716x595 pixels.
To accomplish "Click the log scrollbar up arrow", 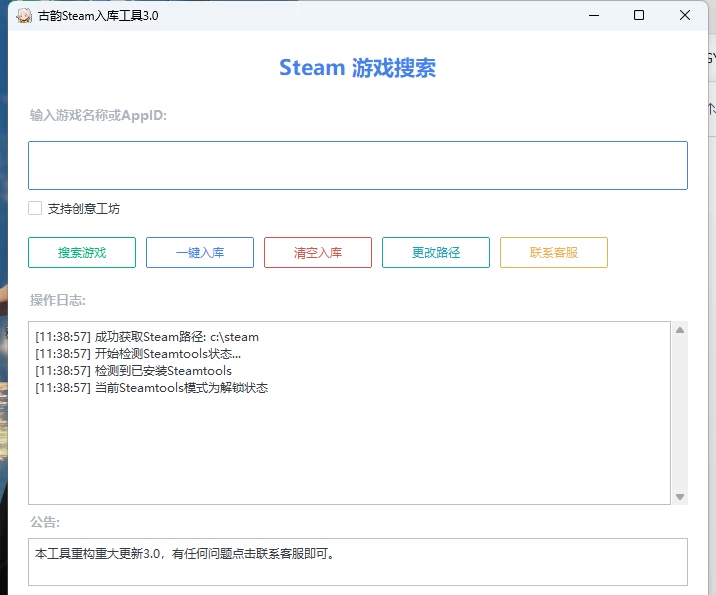I will tap(679, 330).
